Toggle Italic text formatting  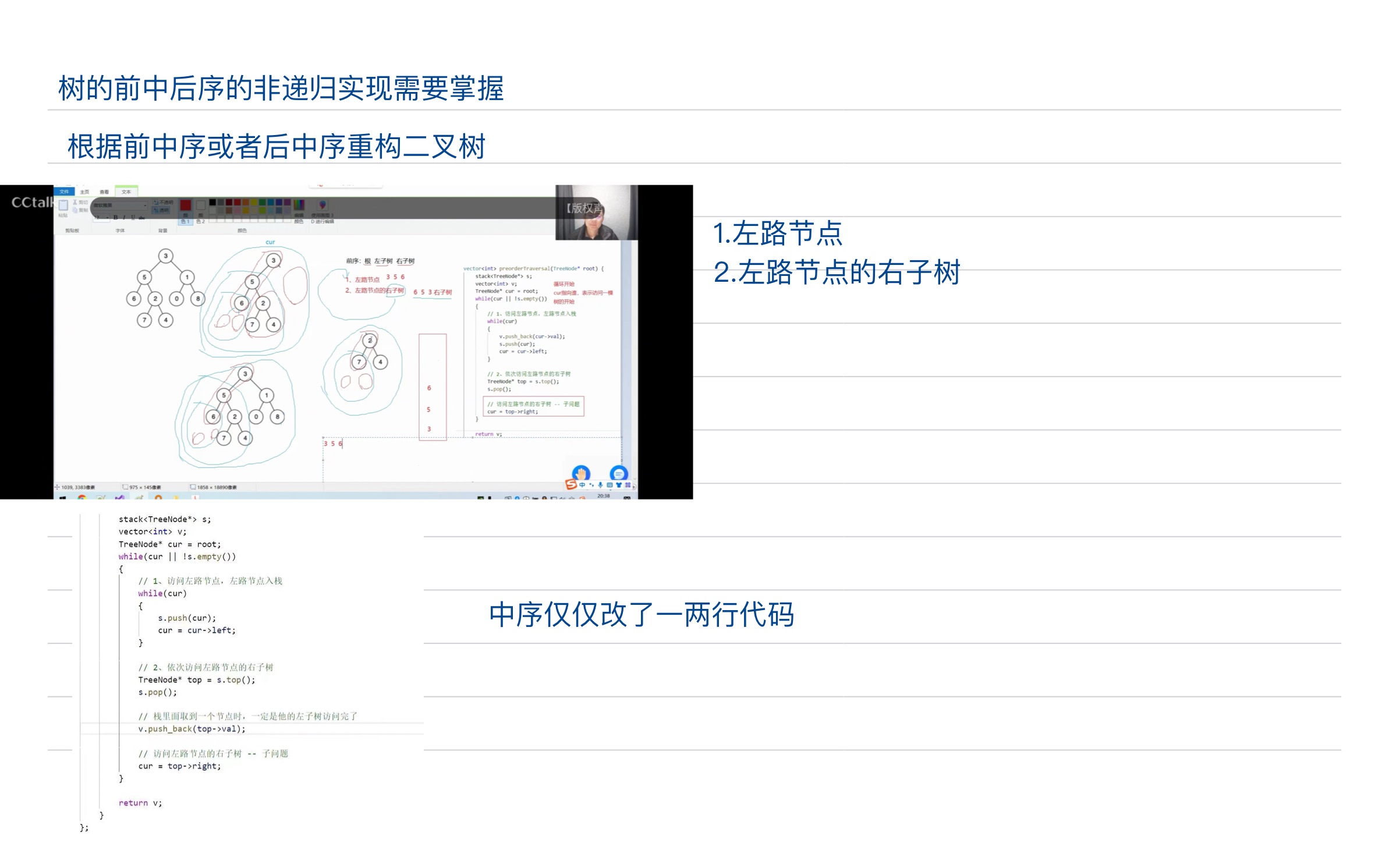(124, 217)
